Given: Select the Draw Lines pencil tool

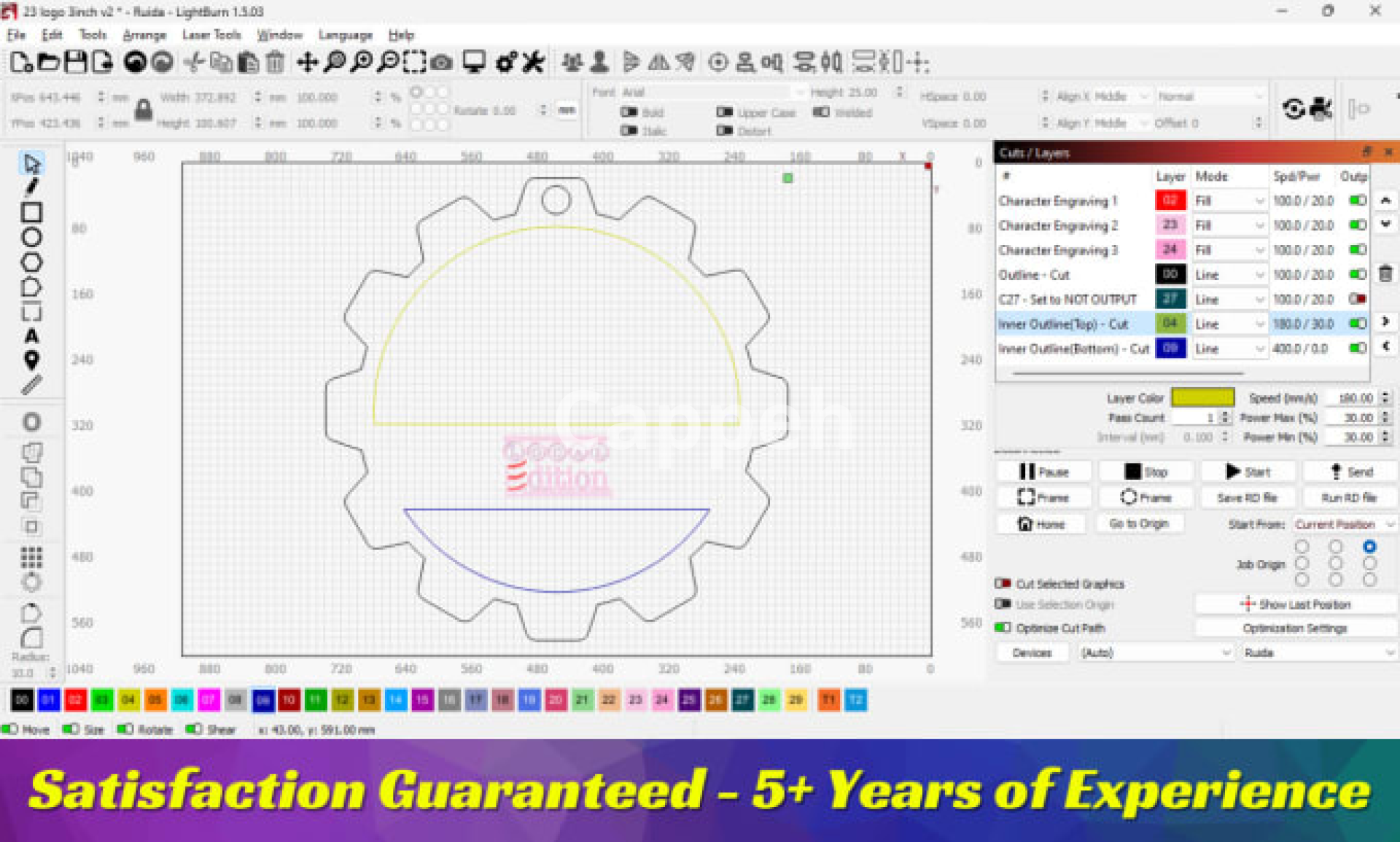Looking at the screenshot, I should 31,187.
